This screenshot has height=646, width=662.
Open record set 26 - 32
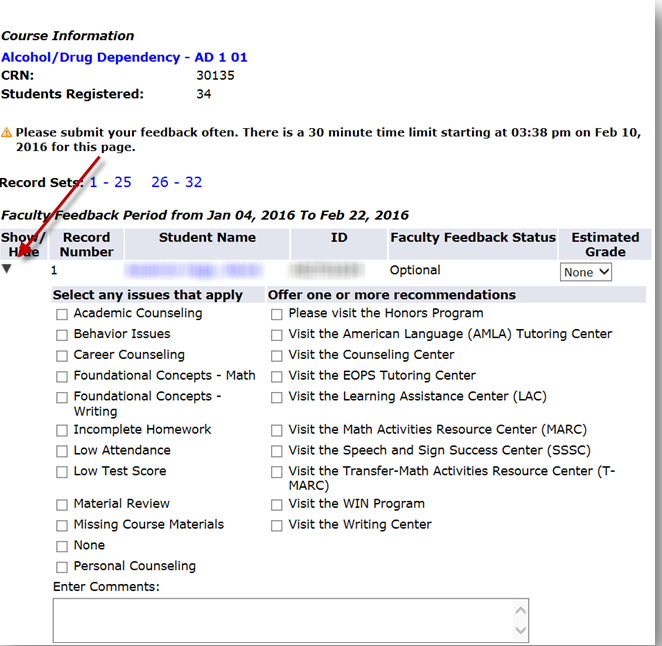point(176,182)
